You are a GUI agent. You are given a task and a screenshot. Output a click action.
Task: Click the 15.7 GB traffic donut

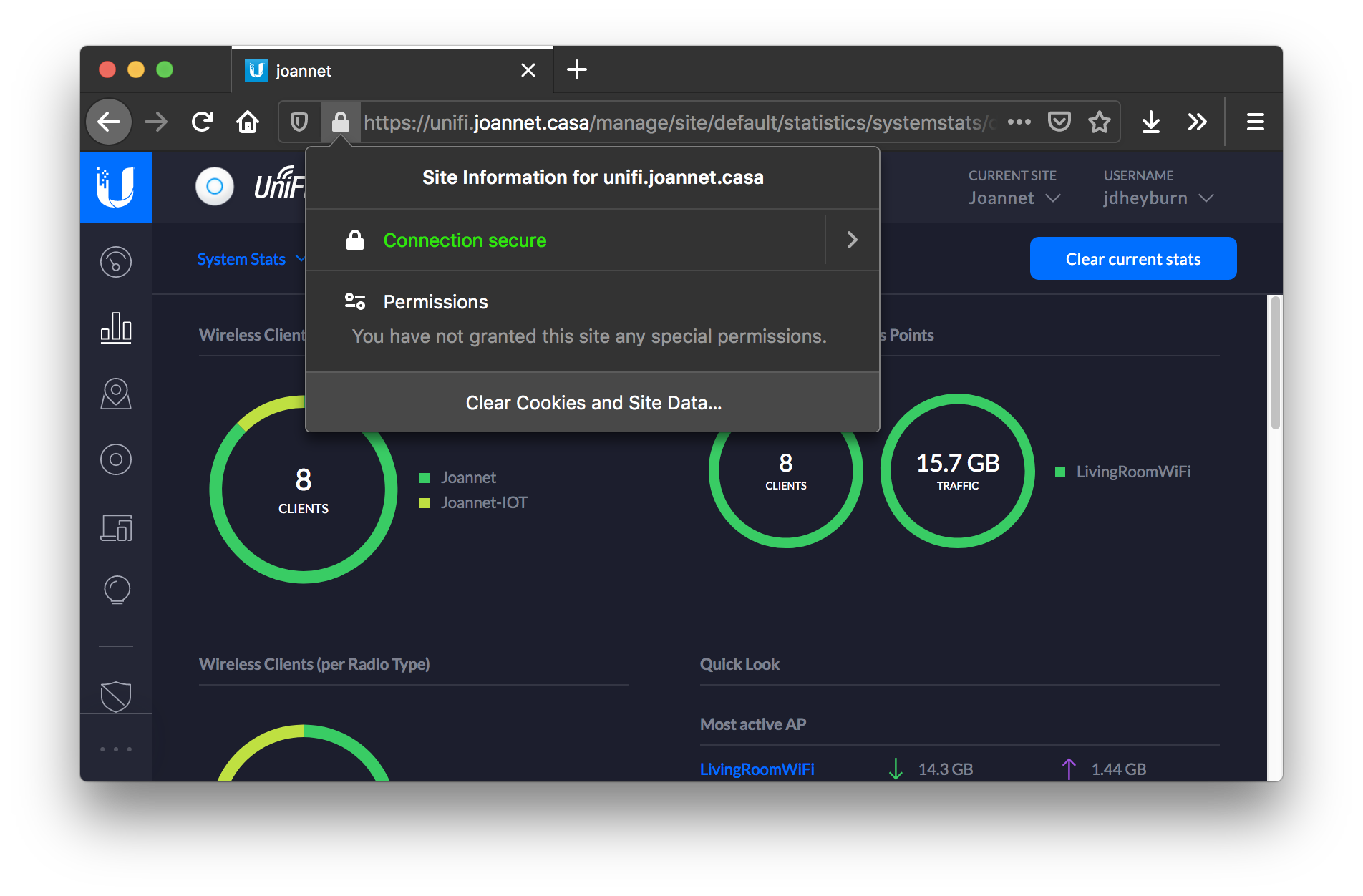coord(957,471)
